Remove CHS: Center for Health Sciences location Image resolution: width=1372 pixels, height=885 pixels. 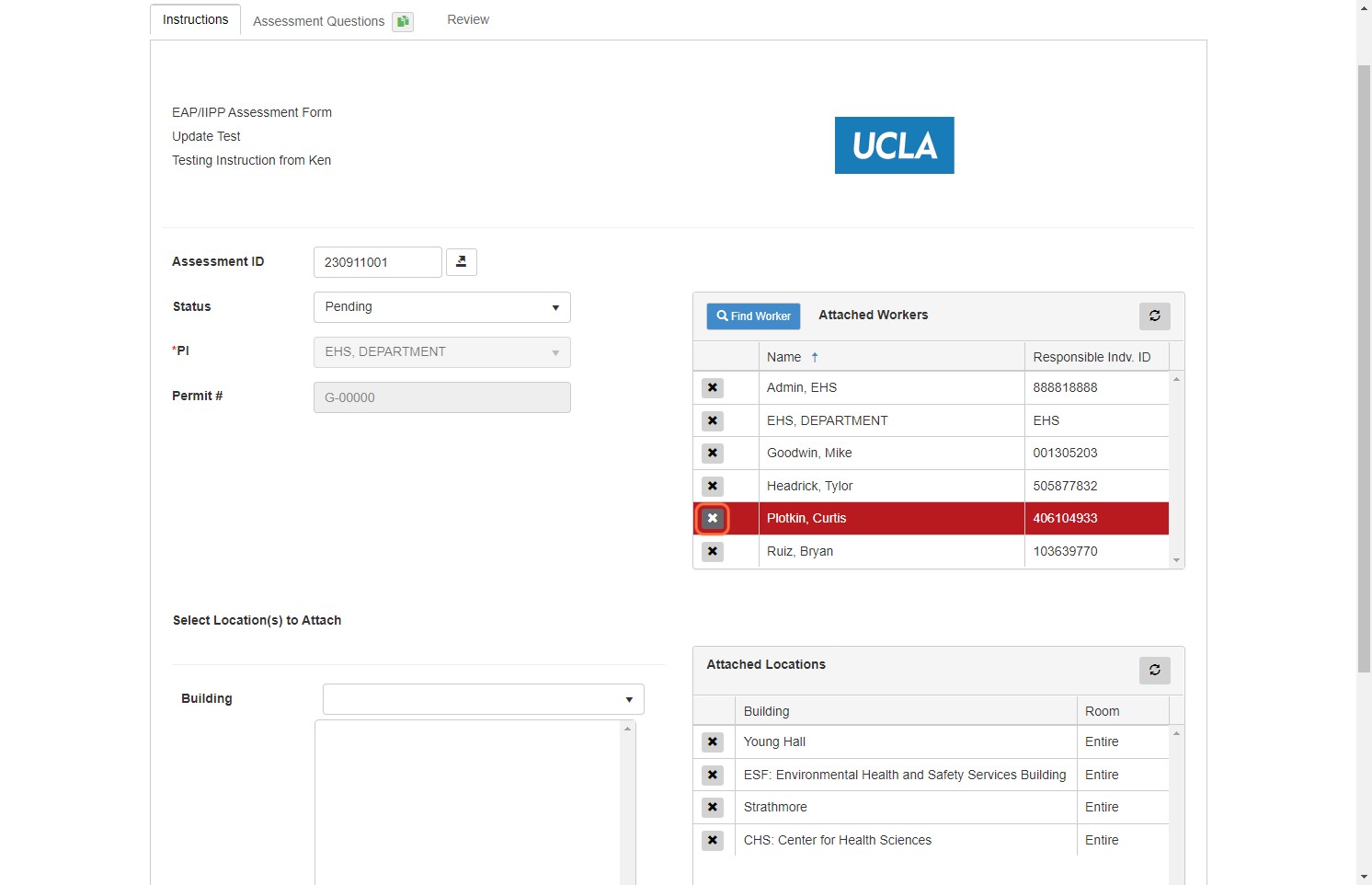coord(713,841)
